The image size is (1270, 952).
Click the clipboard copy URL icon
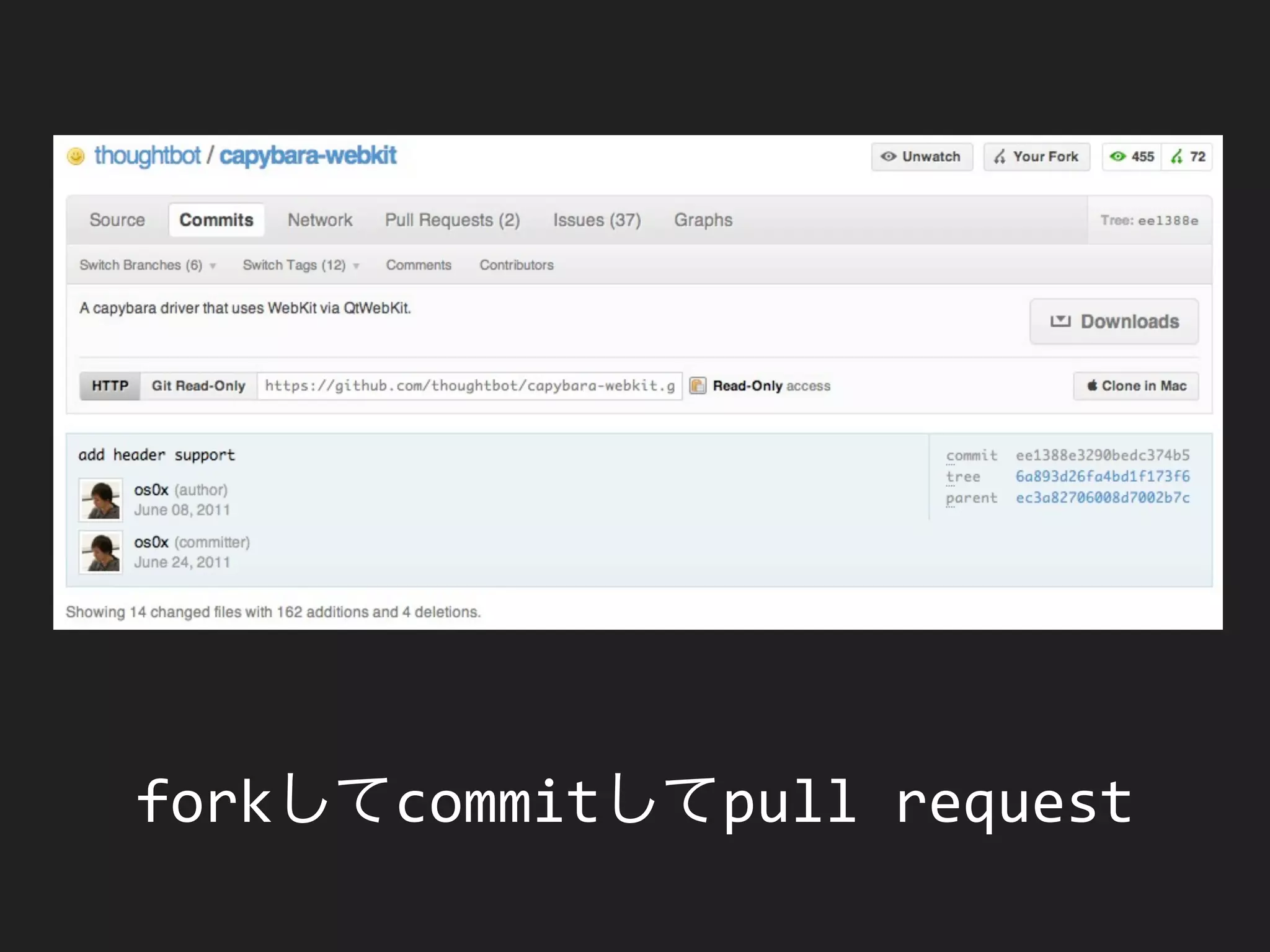(x=698, y=386)
